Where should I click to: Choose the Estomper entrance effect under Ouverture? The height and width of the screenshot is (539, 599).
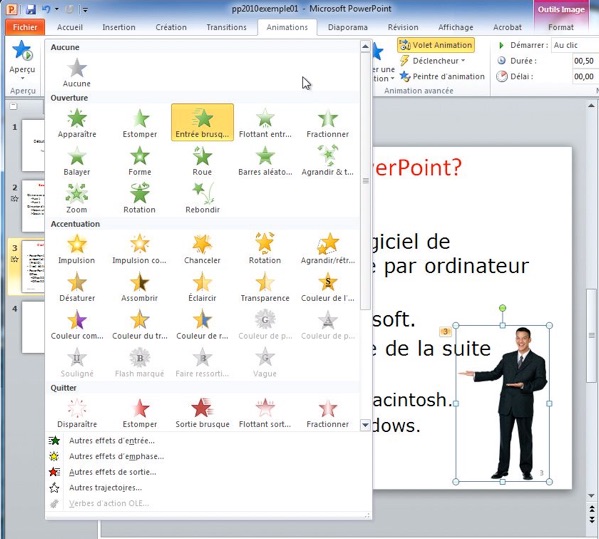(x=139, y=123)
